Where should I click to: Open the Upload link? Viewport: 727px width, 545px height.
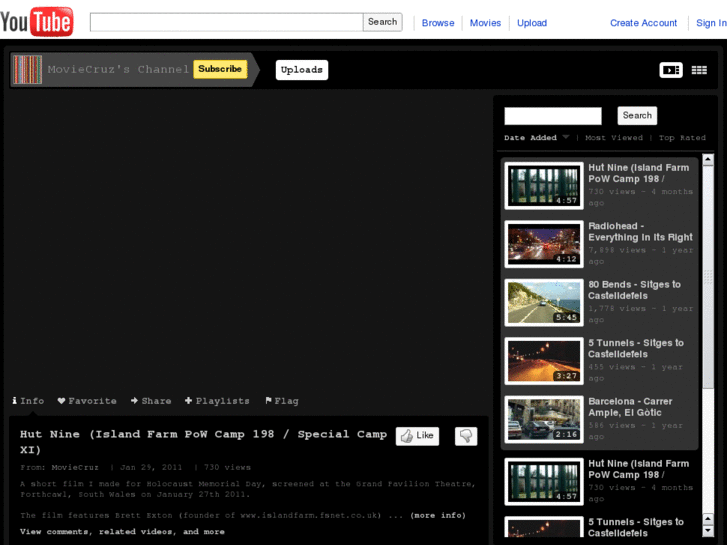coord(532,23)
